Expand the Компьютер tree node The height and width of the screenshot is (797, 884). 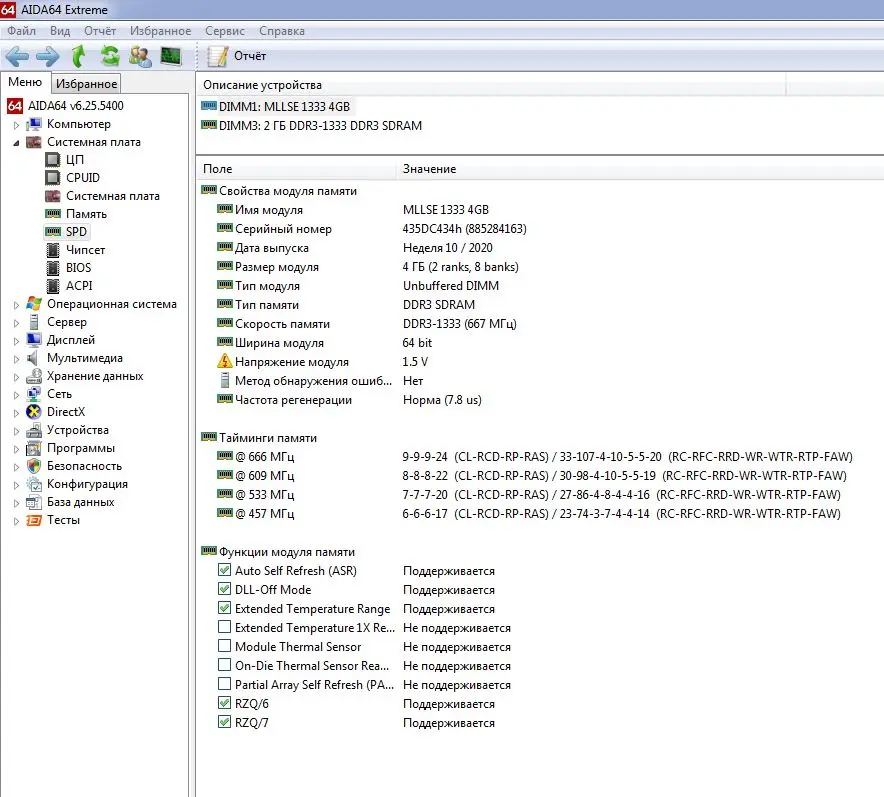[16, 125]
